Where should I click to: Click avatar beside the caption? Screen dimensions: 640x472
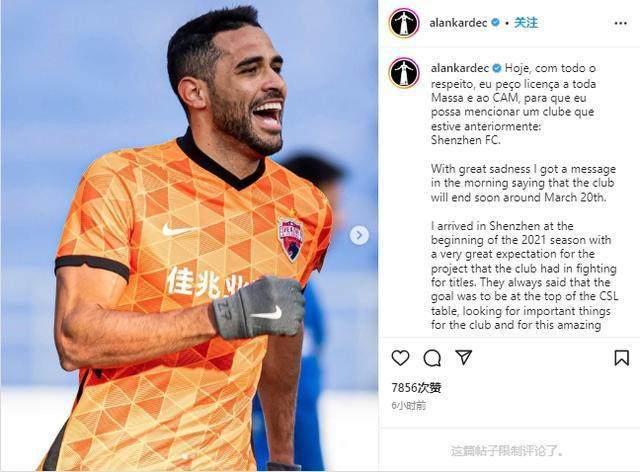[x=404, y=73]
